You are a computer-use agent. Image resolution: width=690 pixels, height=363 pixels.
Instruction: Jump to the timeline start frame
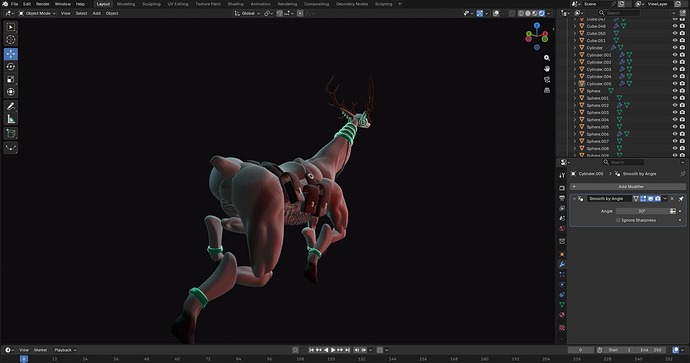(312, 350)
